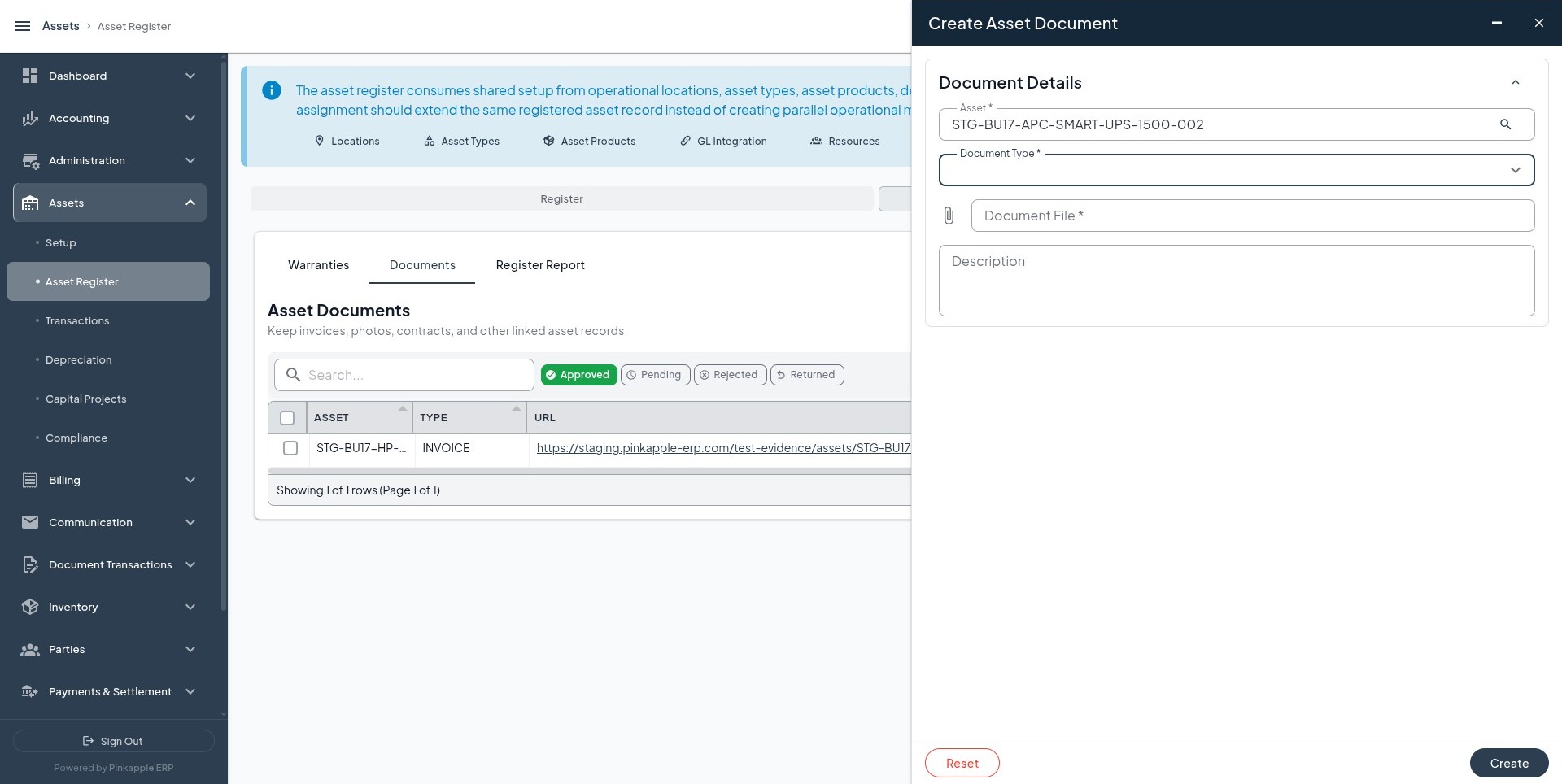Image resolution: width=1562 pixels, height=784 pixels.
Task: Open the Locations shortcut link
Action: coord(347,141)
